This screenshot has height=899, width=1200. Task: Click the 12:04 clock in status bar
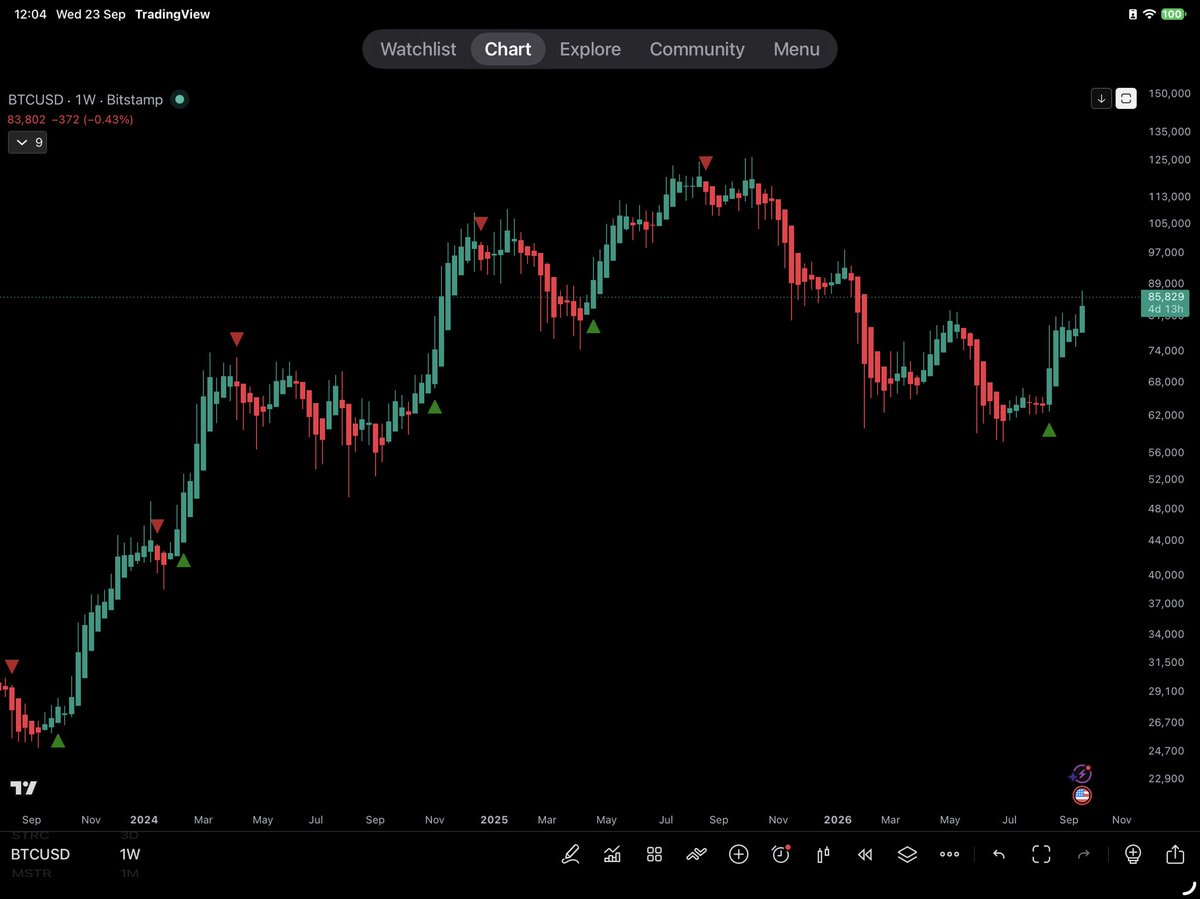(32, 15)
